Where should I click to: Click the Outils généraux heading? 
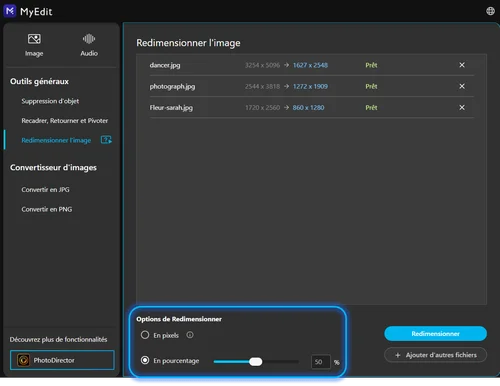click(x=39, y=82)
